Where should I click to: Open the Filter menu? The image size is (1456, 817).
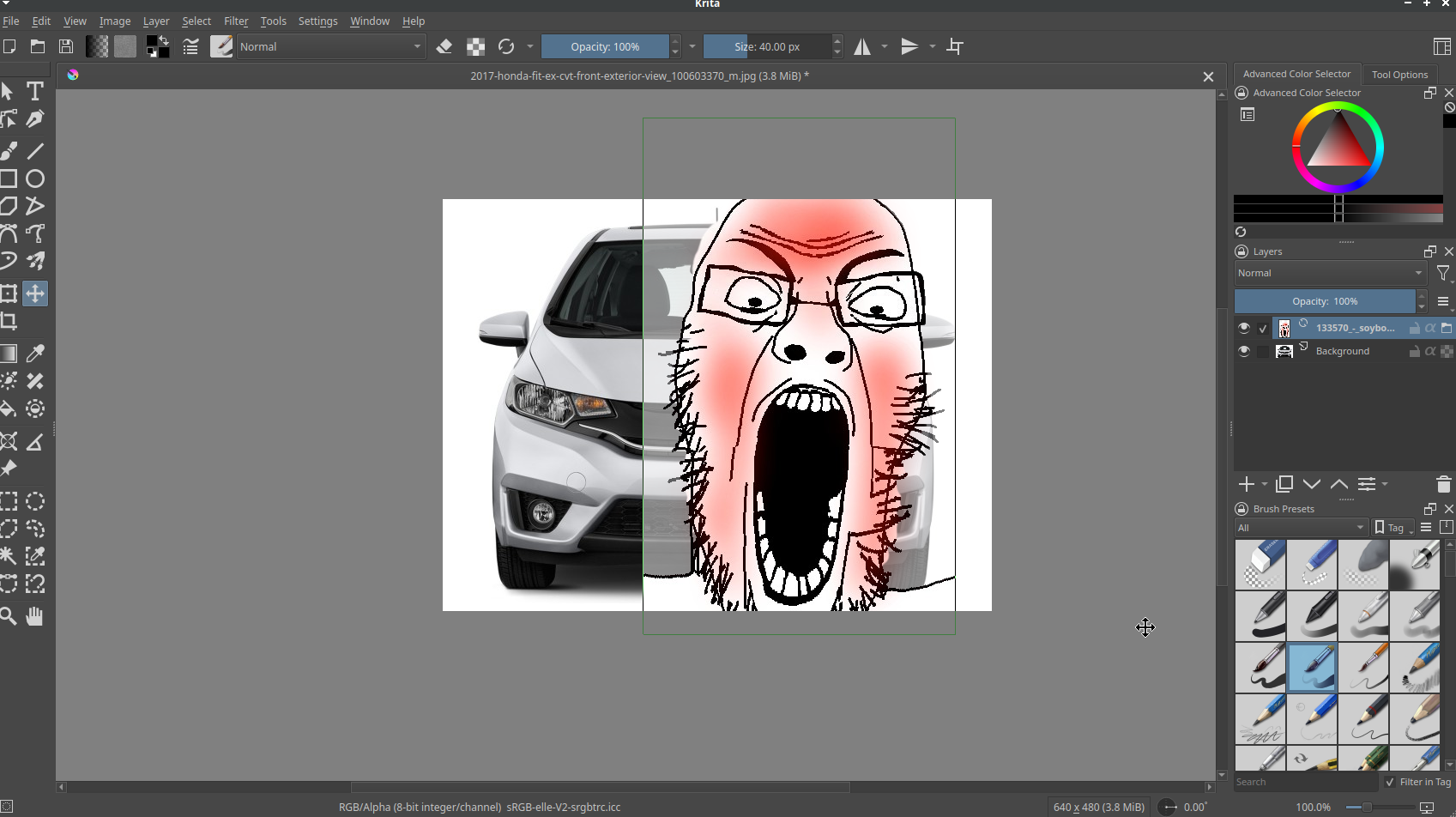[x=235, y=21]
